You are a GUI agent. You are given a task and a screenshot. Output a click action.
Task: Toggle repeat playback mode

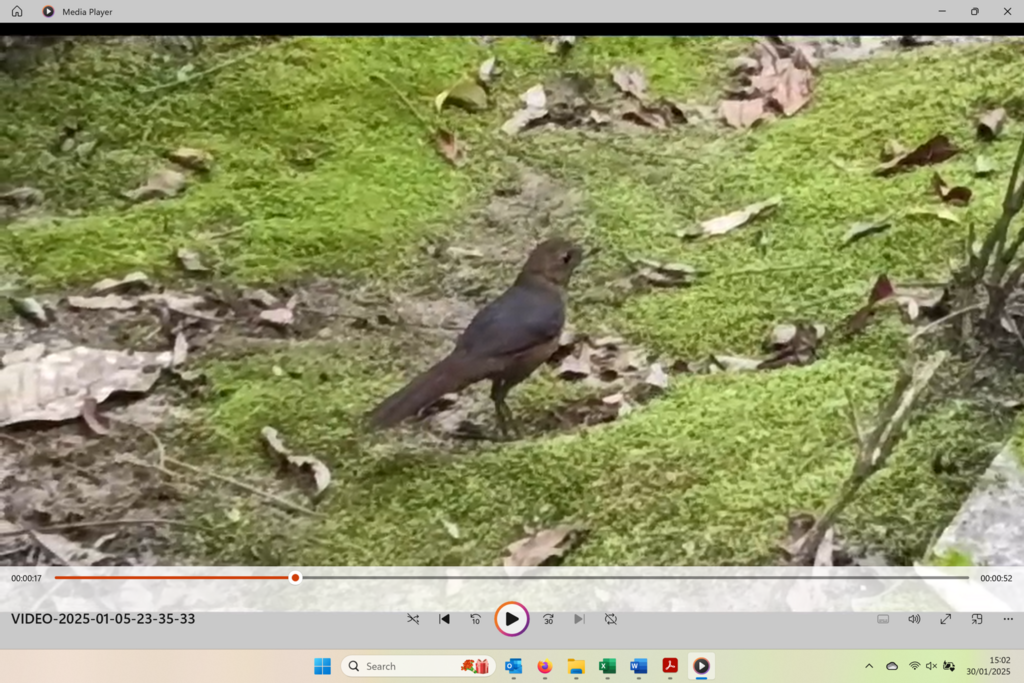pyautogui.click(x=611, y=619)
